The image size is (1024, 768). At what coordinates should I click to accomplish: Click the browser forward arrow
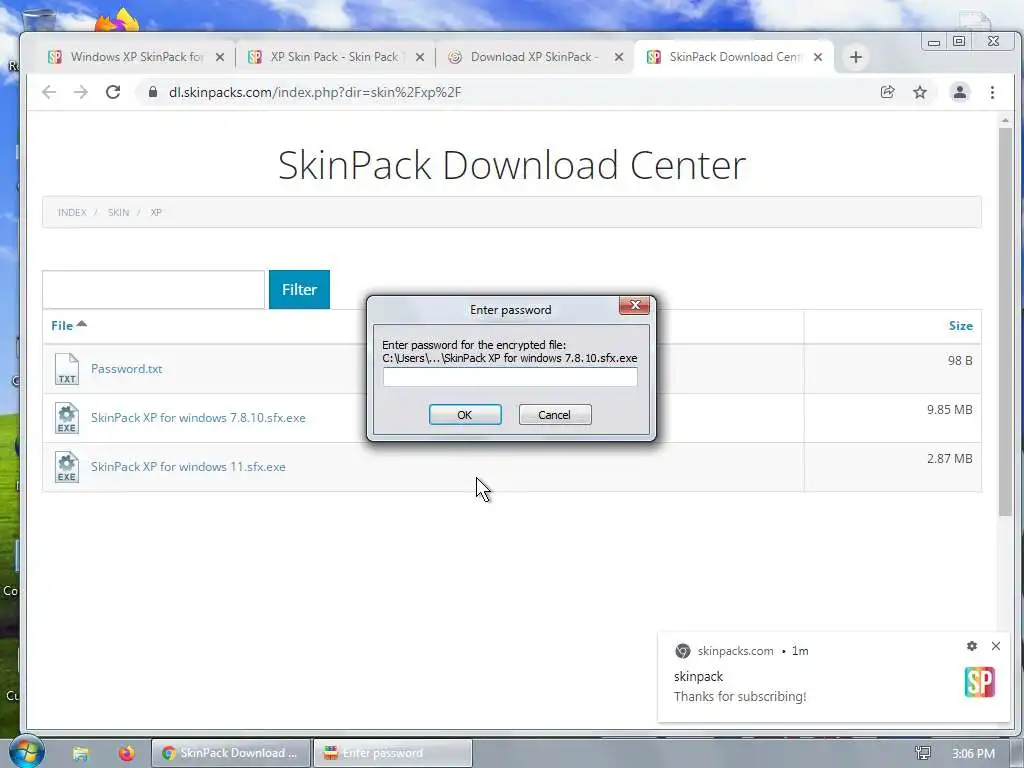pos(81,92)
